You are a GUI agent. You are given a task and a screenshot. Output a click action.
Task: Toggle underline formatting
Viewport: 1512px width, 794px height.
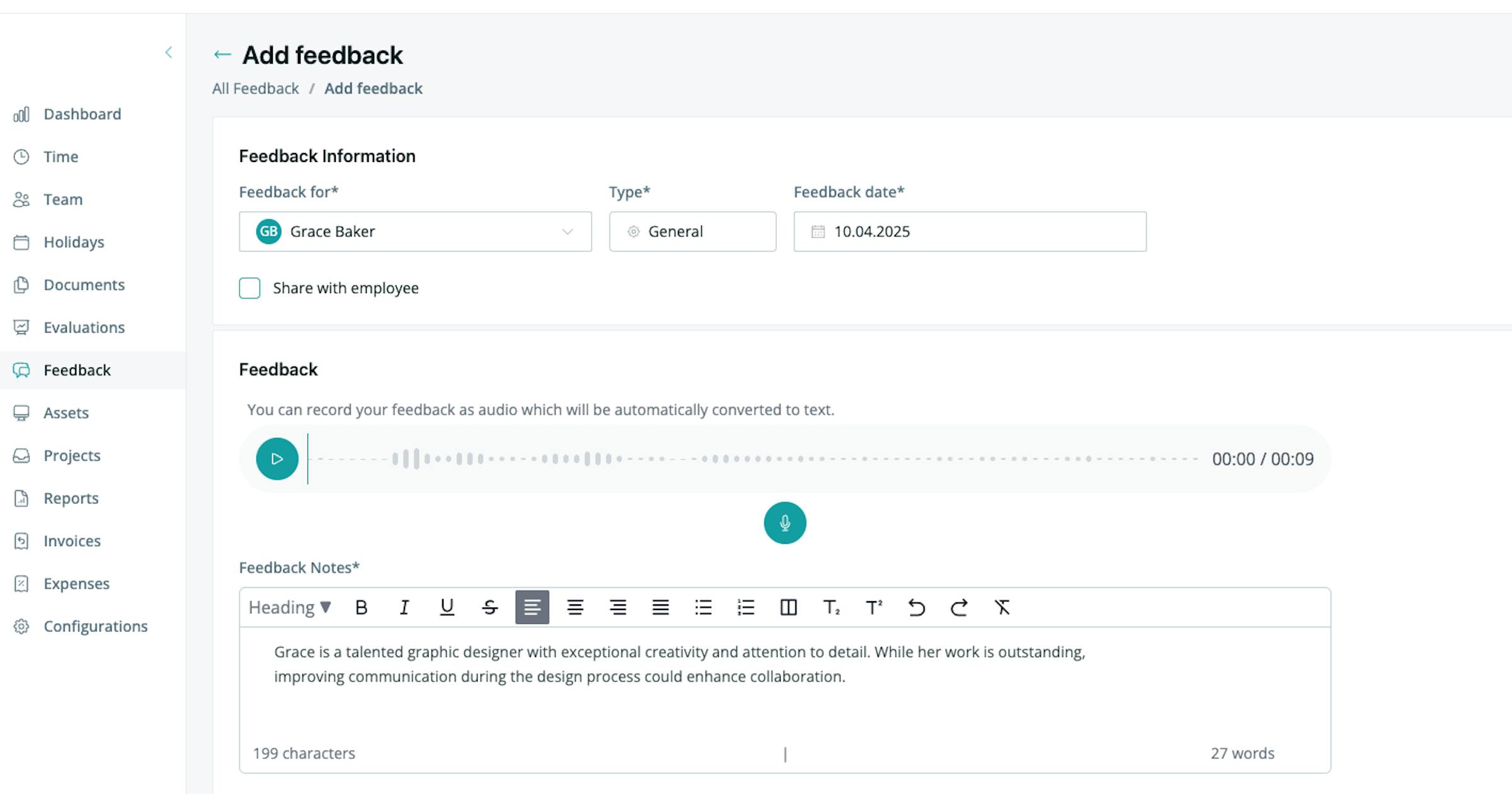pyautogui.click(x=447, y=607)
